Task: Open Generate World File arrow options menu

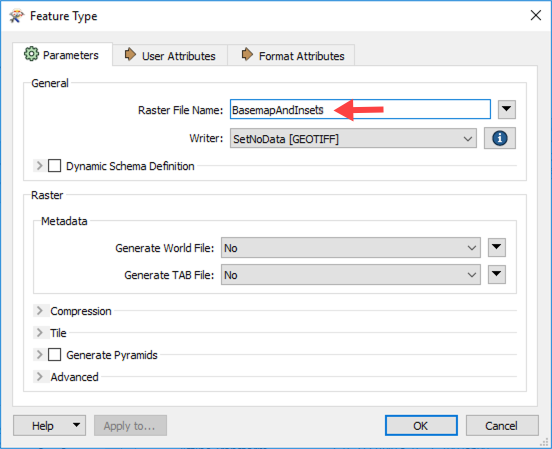Action: pos(497,248)
